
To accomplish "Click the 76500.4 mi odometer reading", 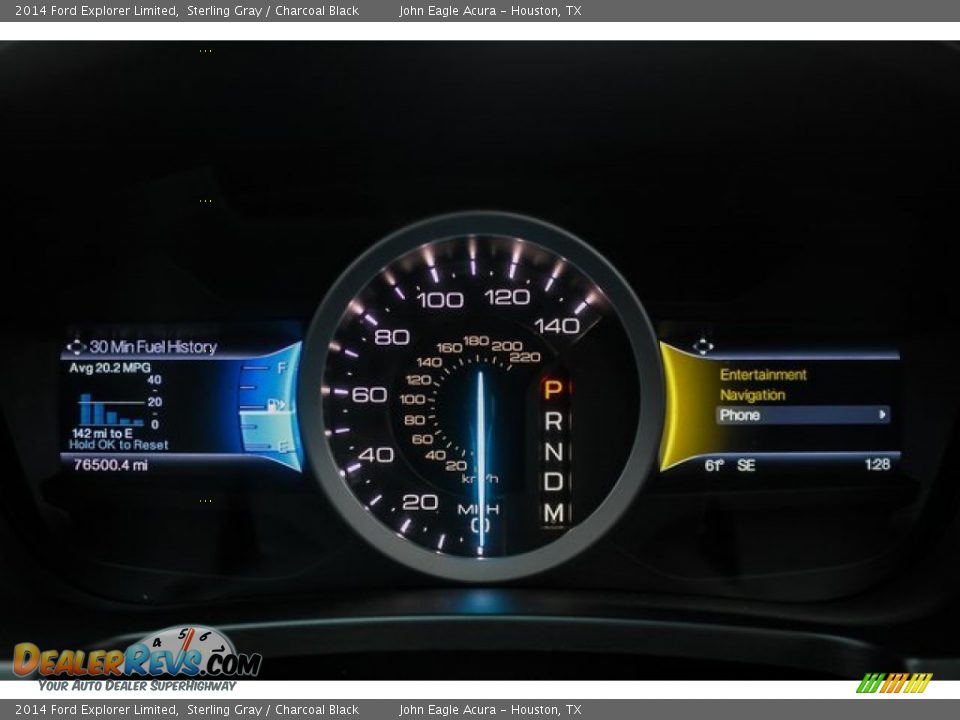I will coord(111,465).
